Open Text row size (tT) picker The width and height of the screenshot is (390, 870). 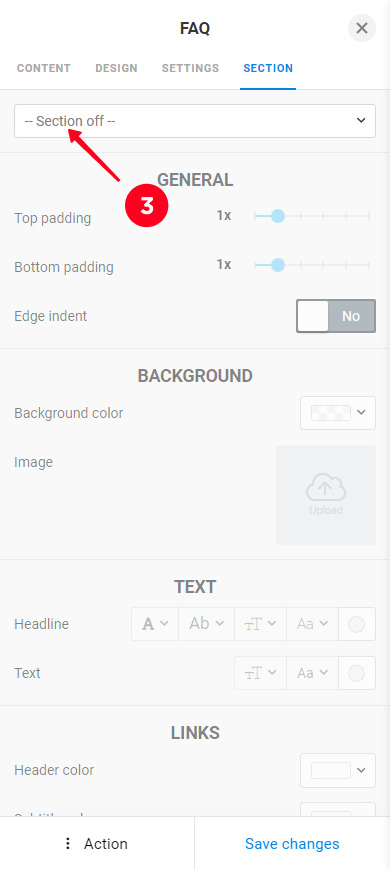coord(260,673)
